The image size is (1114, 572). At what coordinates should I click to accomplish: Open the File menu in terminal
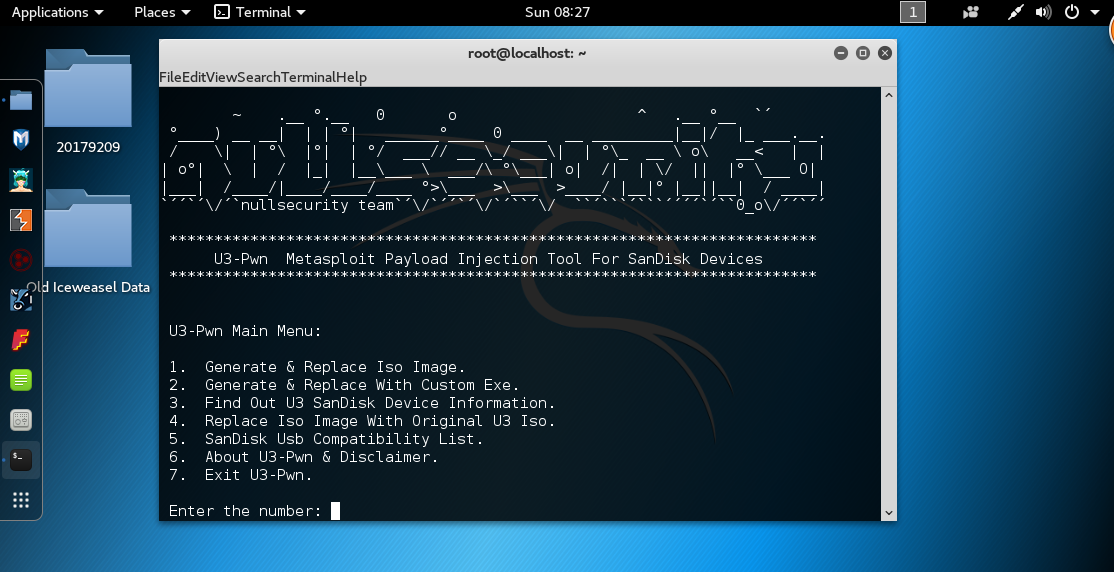171,77
